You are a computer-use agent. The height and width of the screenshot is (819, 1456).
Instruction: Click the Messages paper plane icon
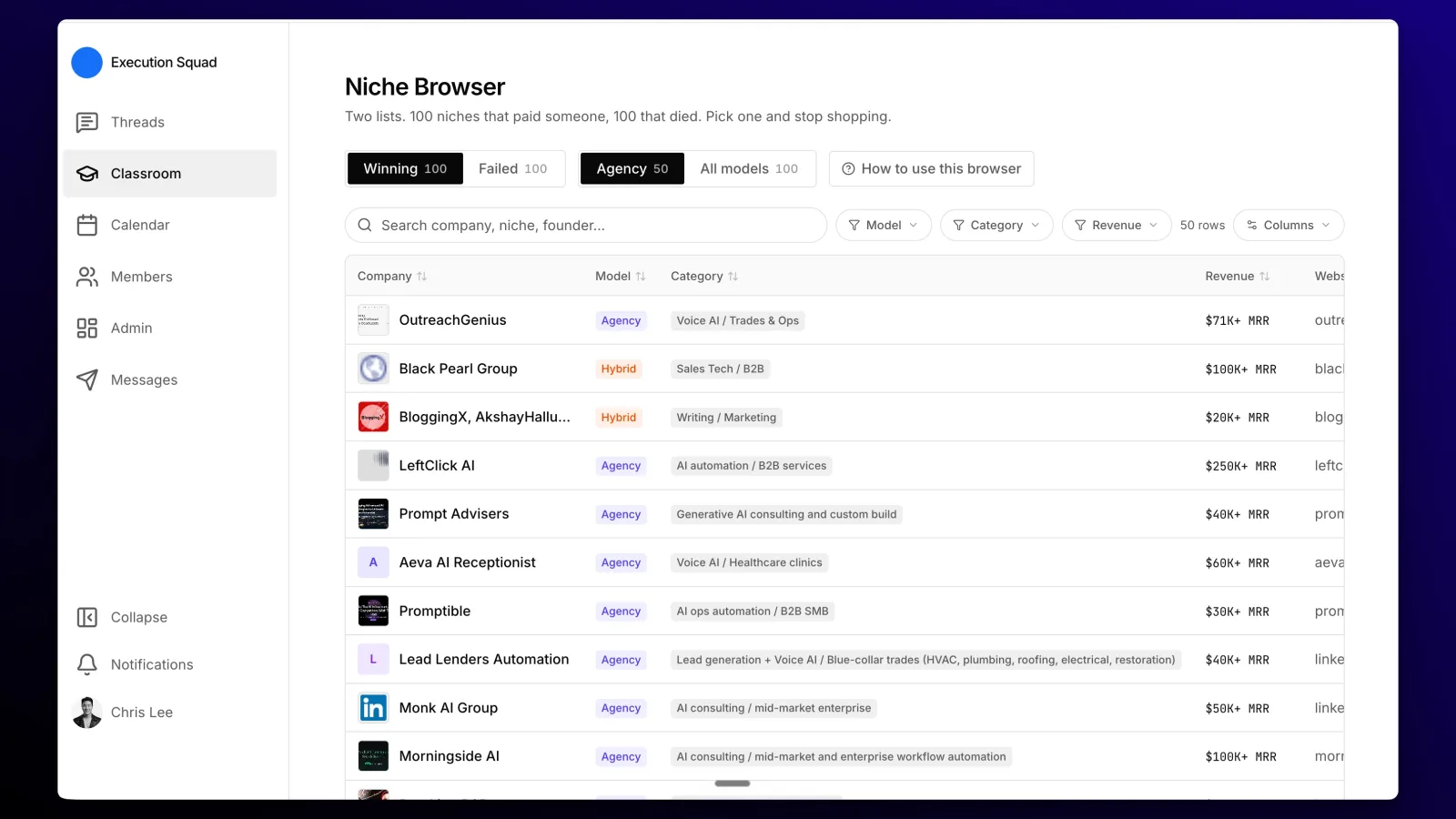click(x=87, y=379)
